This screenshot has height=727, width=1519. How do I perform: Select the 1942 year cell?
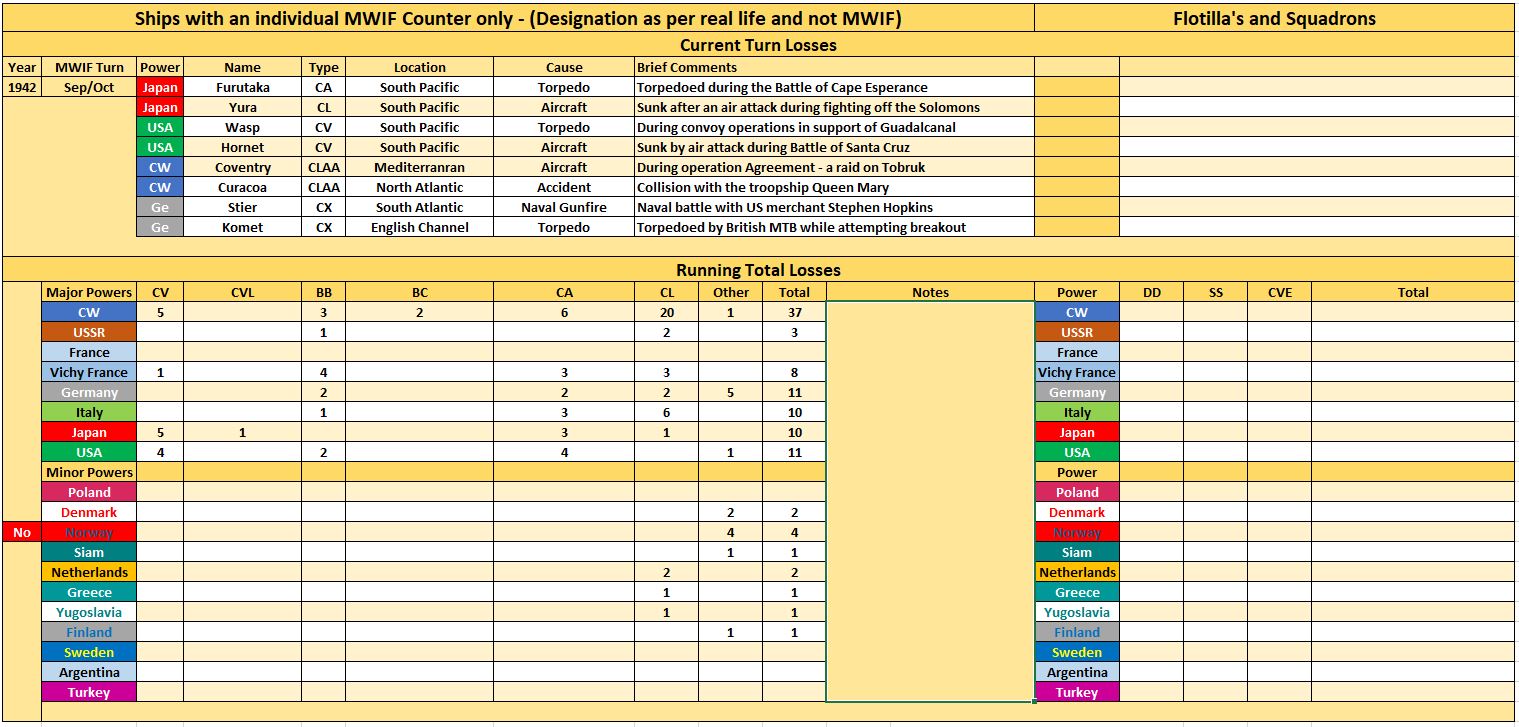click(x=21, y=87)
